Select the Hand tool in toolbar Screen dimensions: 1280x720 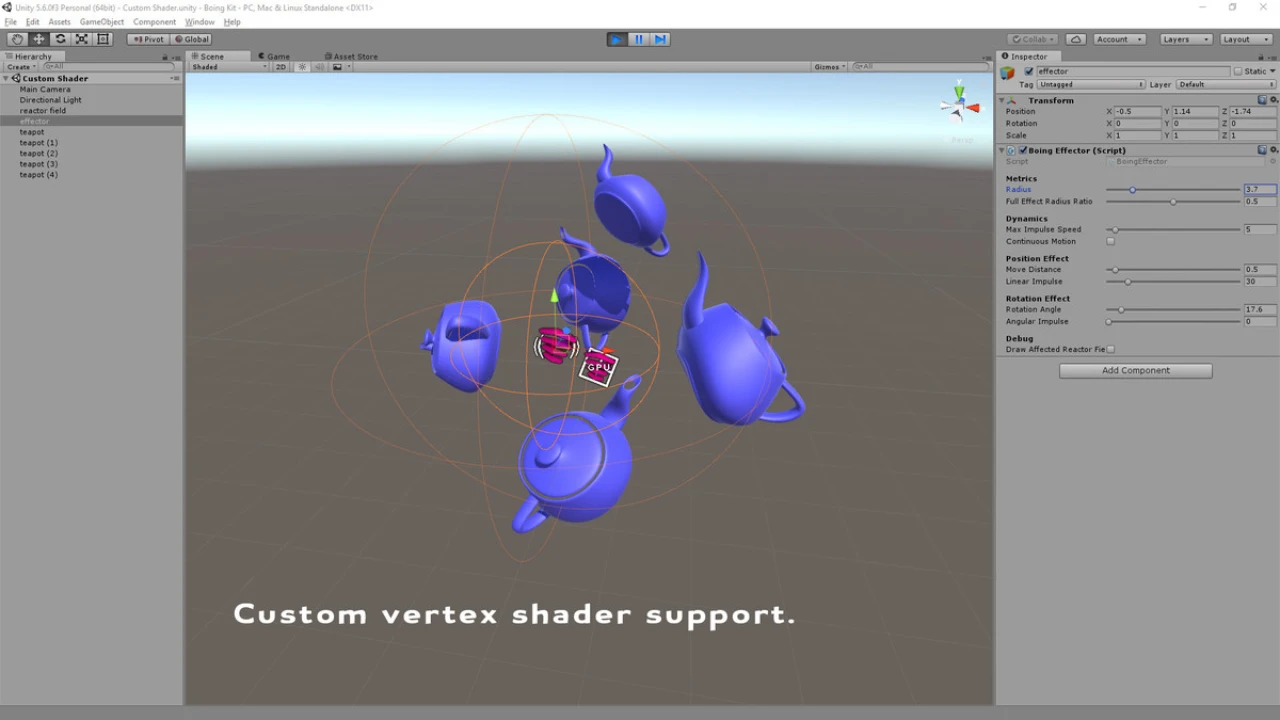pos(17,39)
